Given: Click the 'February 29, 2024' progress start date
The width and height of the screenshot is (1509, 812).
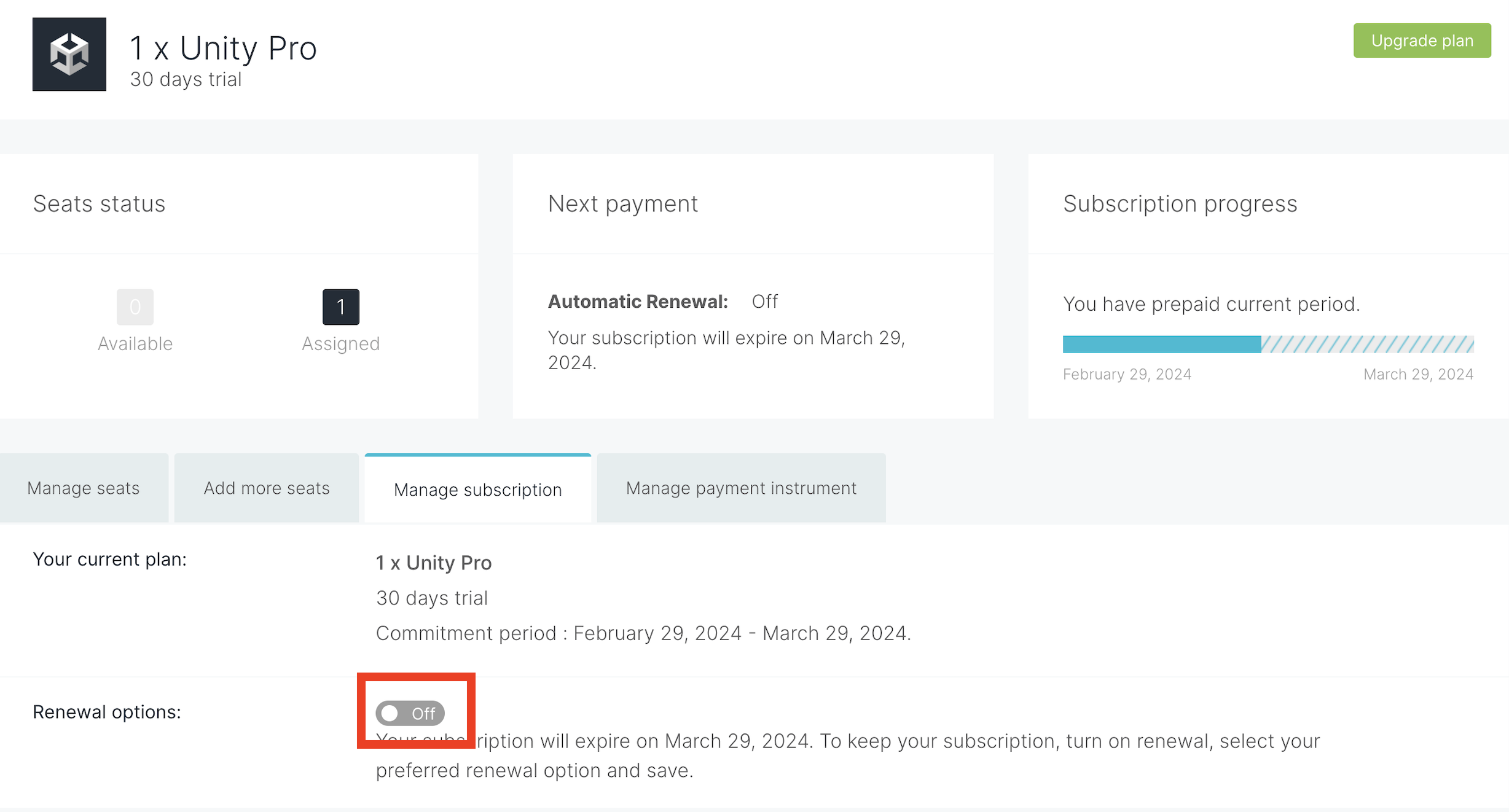Looking at the screenshot, I should tap(1127, 374).
